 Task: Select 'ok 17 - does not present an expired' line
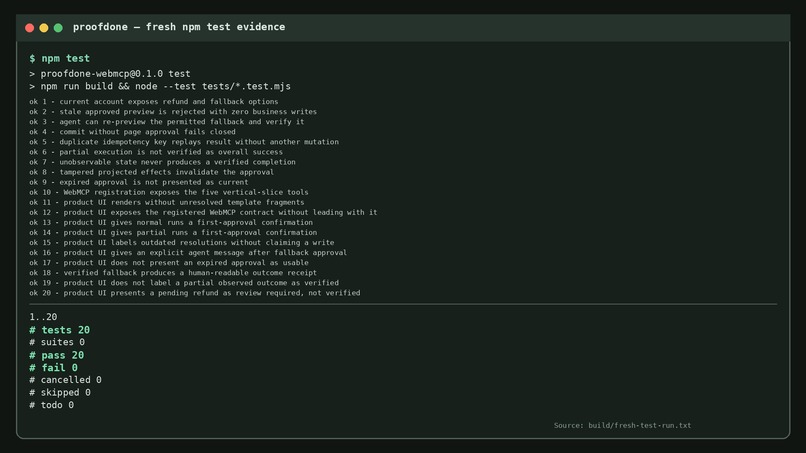point(169,263)
